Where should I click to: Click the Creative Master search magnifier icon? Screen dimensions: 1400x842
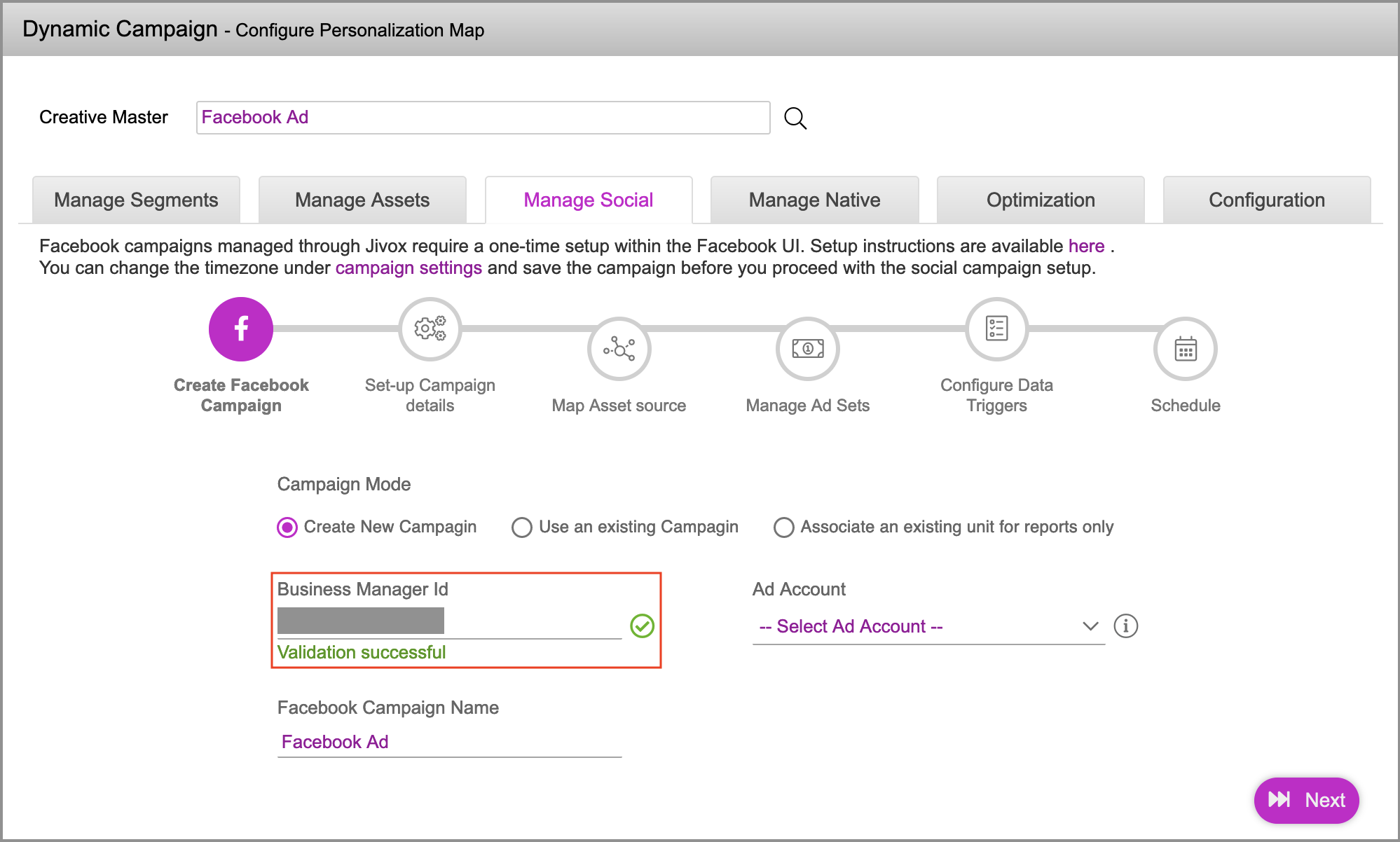coord(795,118)
